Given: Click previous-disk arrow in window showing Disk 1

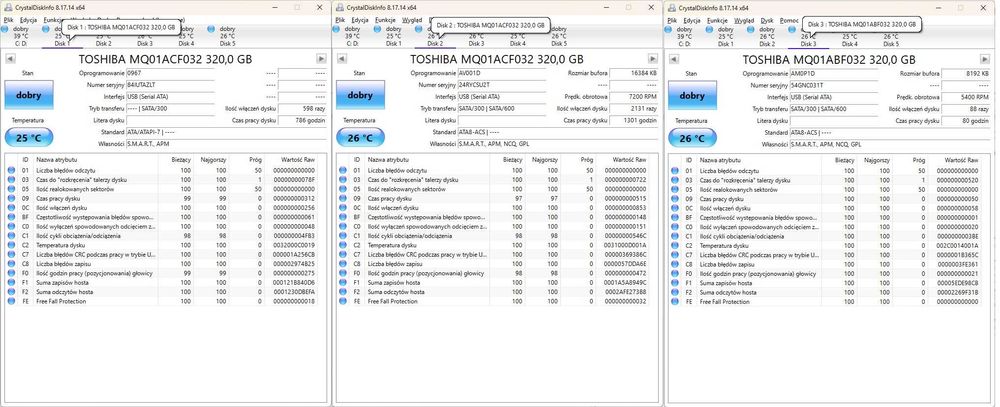Looking at the screenshot, I should (x=10, y=59).
